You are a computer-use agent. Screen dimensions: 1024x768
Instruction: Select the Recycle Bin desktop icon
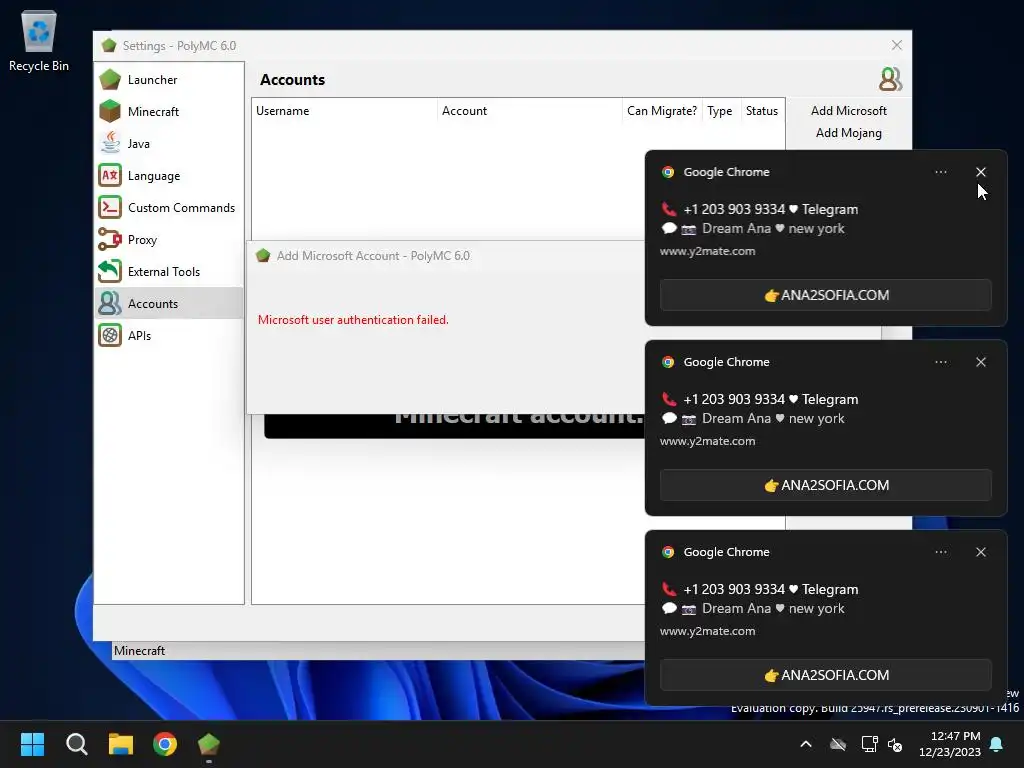click(39, 40)
